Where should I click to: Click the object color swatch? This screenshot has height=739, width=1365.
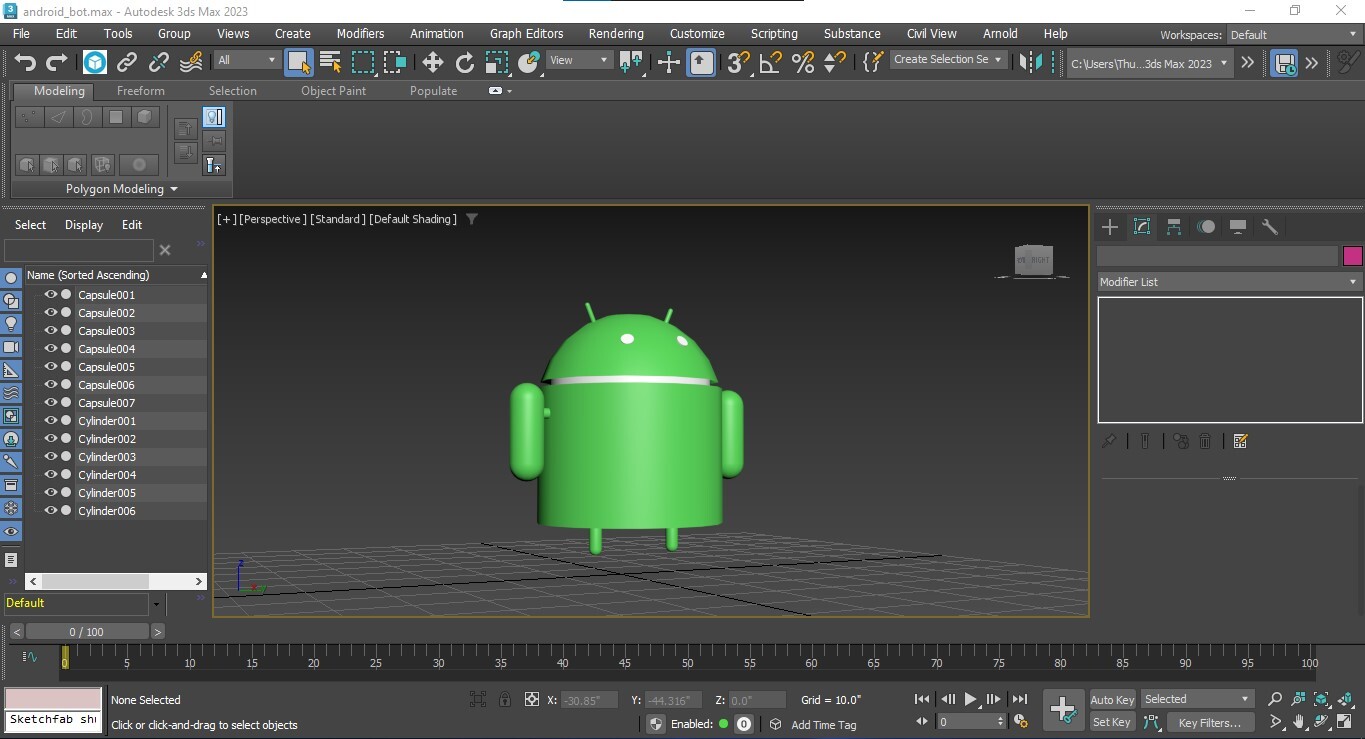point(1352,256)
